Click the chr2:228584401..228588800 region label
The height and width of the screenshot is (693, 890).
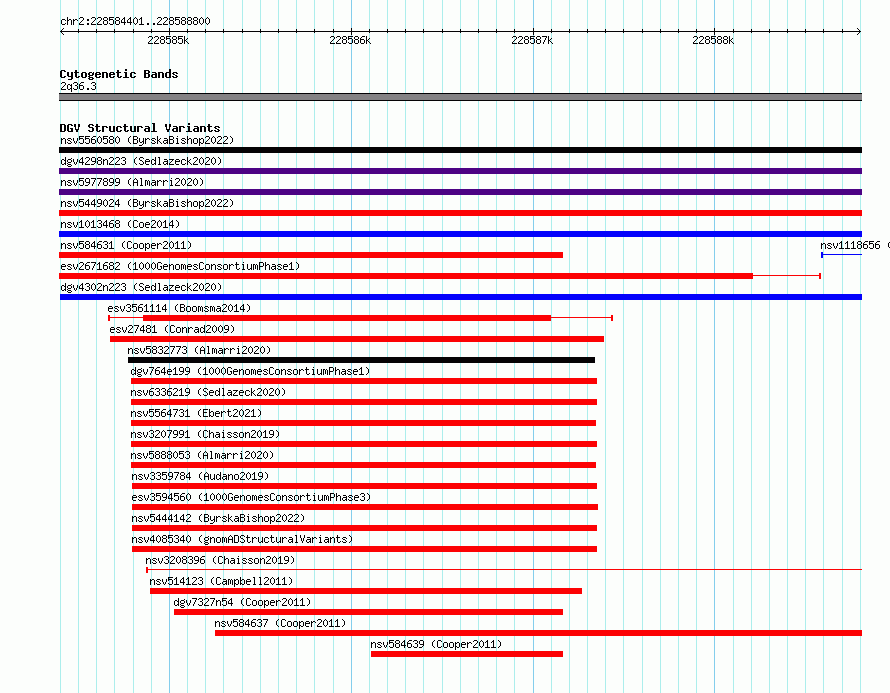click(135, 21)
